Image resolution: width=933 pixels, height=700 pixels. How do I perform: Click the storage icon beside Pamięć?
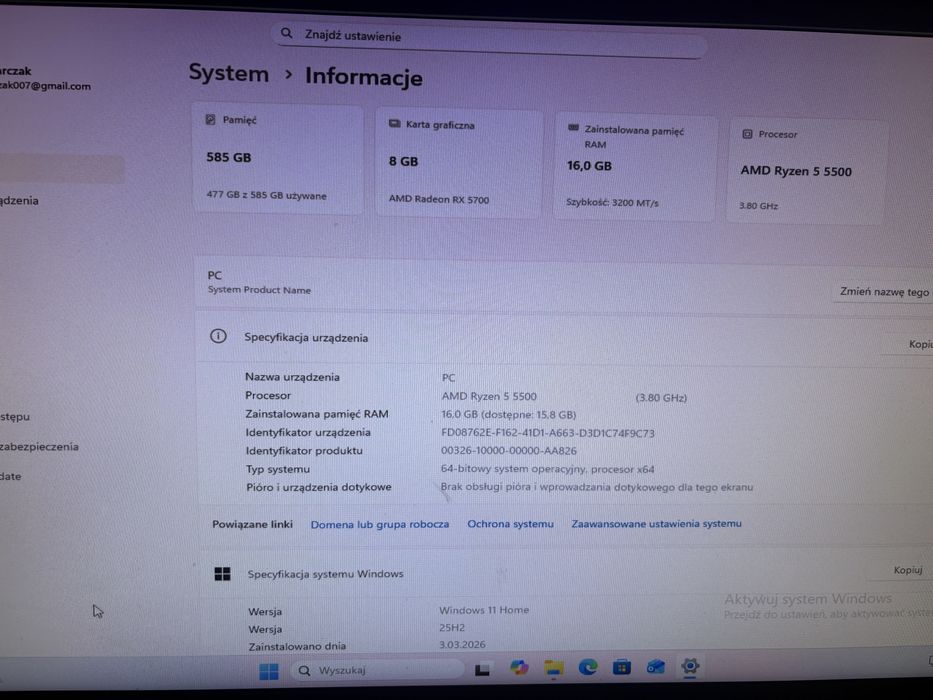coord(211,120)
